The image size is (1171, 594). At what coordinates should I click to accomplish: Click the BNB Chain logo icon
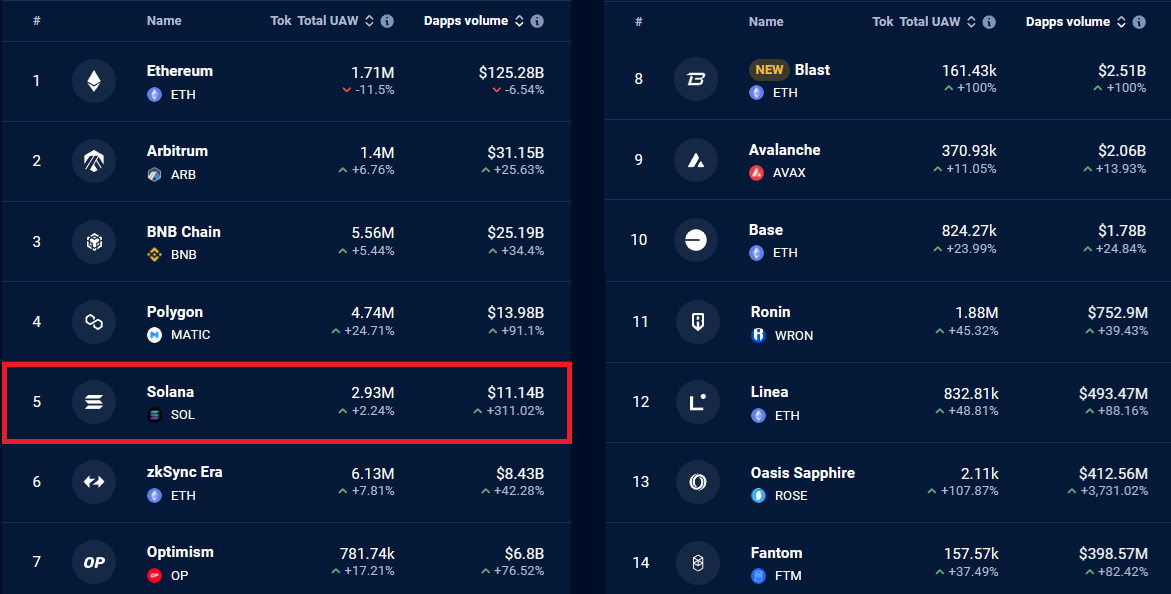pyautogui.click(x=94, y=241)
